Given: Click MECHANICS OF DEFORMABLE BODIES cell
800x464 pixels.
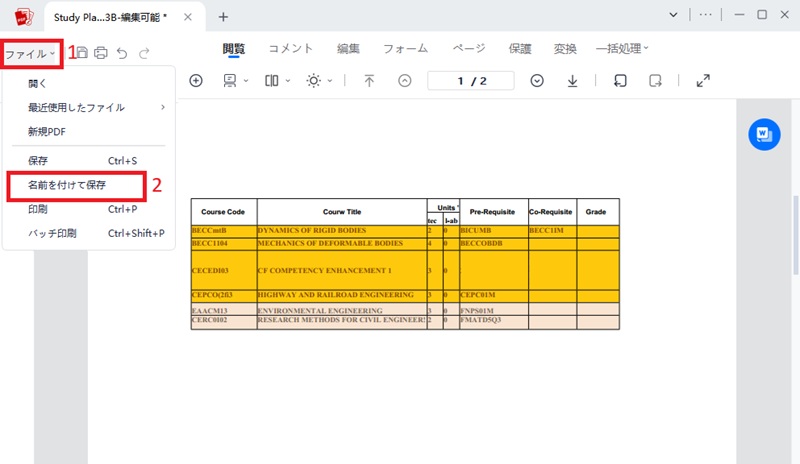Looking at the screenshot, I should [x=342, y=243].
